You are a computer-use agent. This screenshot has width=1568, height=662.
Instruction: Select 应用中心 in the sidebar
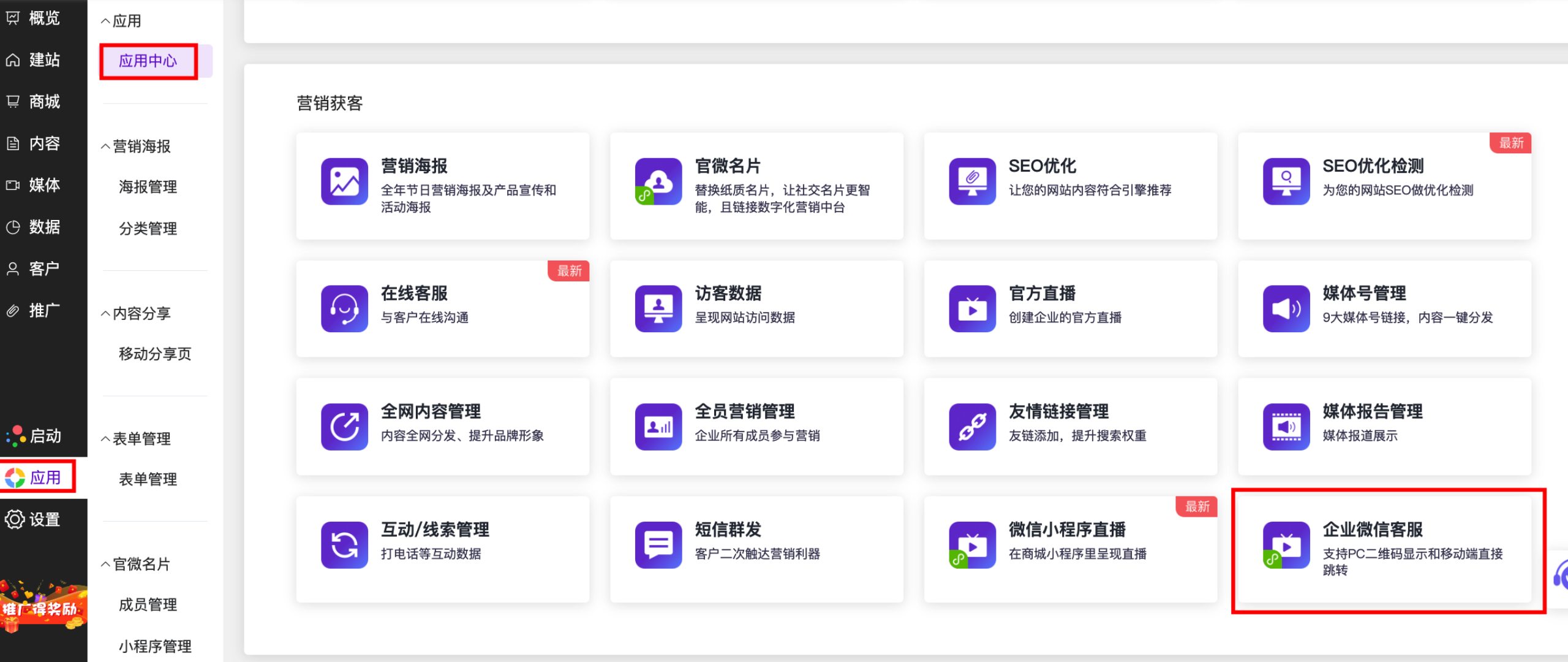coord(148,61)
